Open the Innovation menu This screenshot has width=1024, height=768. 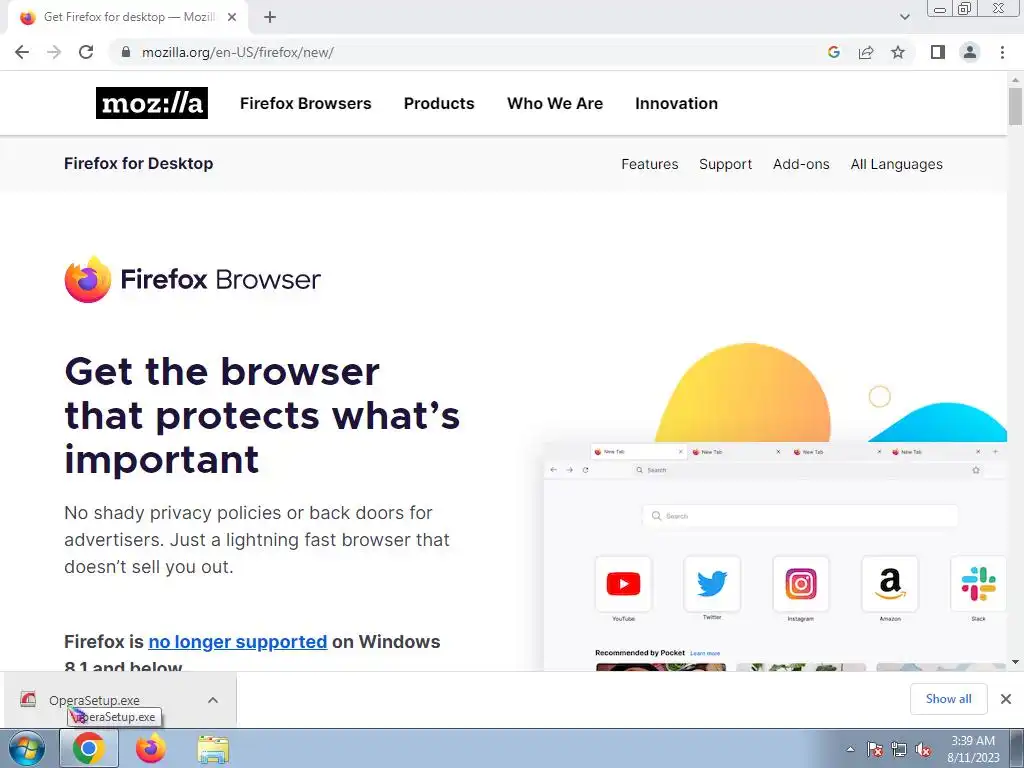click(677, 103)
